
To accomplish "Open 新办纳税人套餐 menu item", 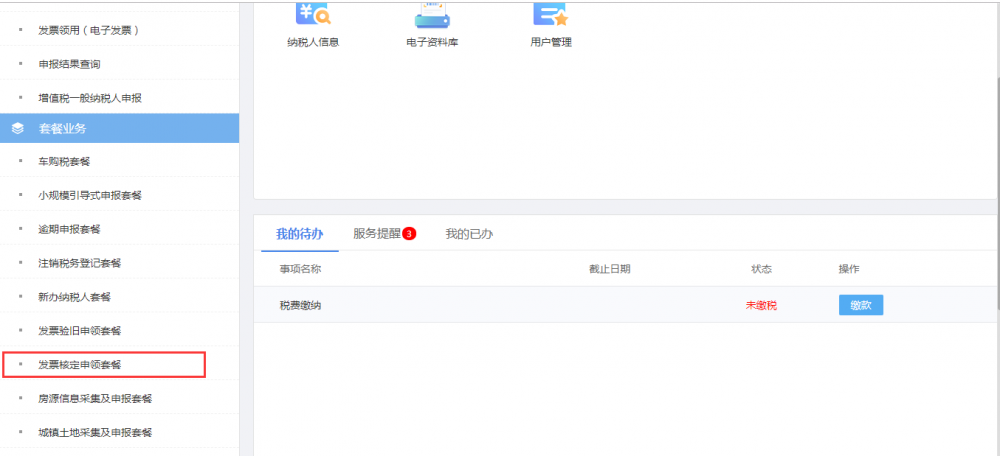I will coord(74,297).
